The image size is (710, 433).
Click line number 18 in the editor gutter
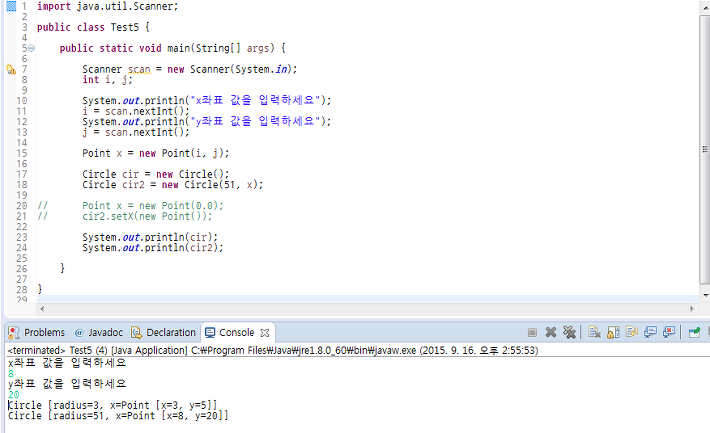click(x=22, y=185)
